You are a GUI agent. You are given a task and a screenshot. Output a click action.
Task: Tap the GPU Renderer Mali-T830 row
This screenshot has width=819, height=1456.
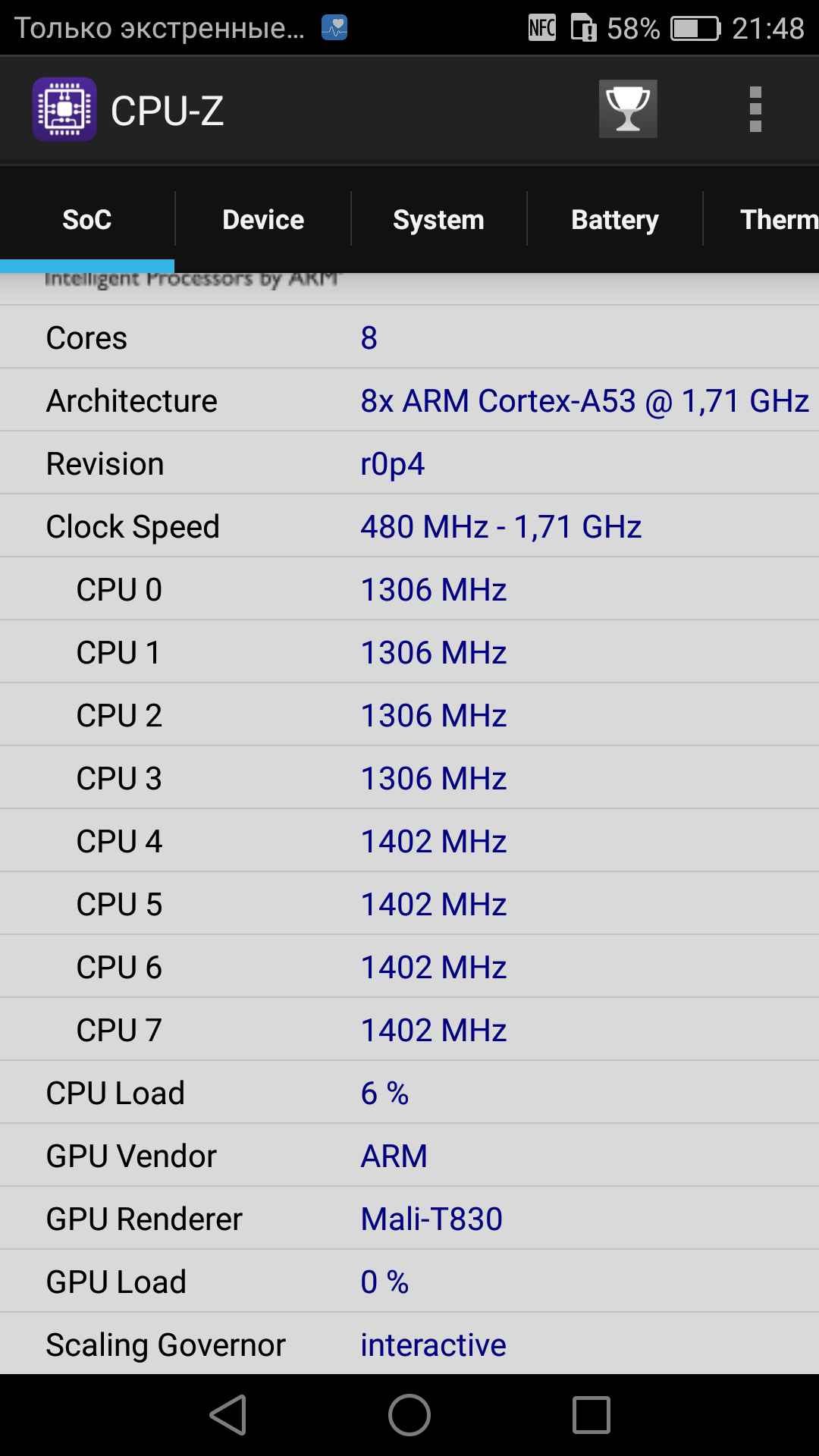[x=409, y=1219]
